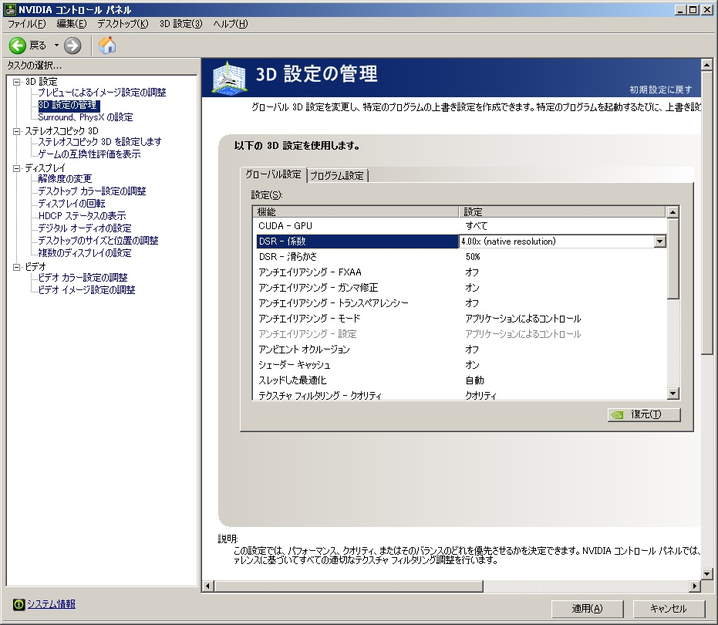Collapse the ビデオ tree node
Viewport: 718px width, 625px height.
click(16, 267)
